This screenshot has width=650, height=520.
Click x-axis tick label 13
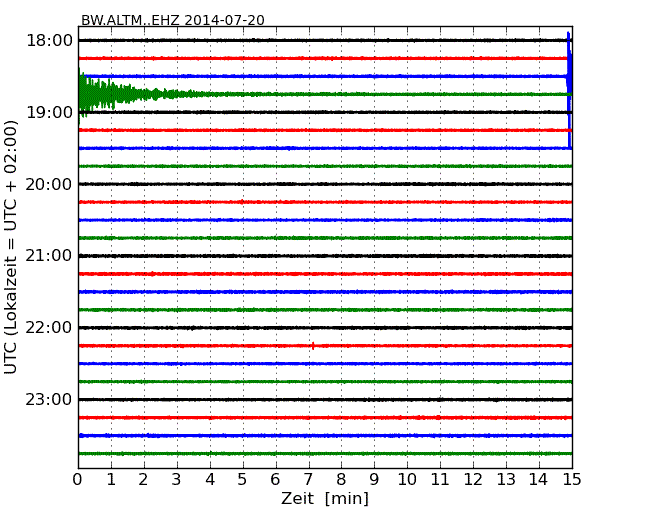(x=506, y=479)
